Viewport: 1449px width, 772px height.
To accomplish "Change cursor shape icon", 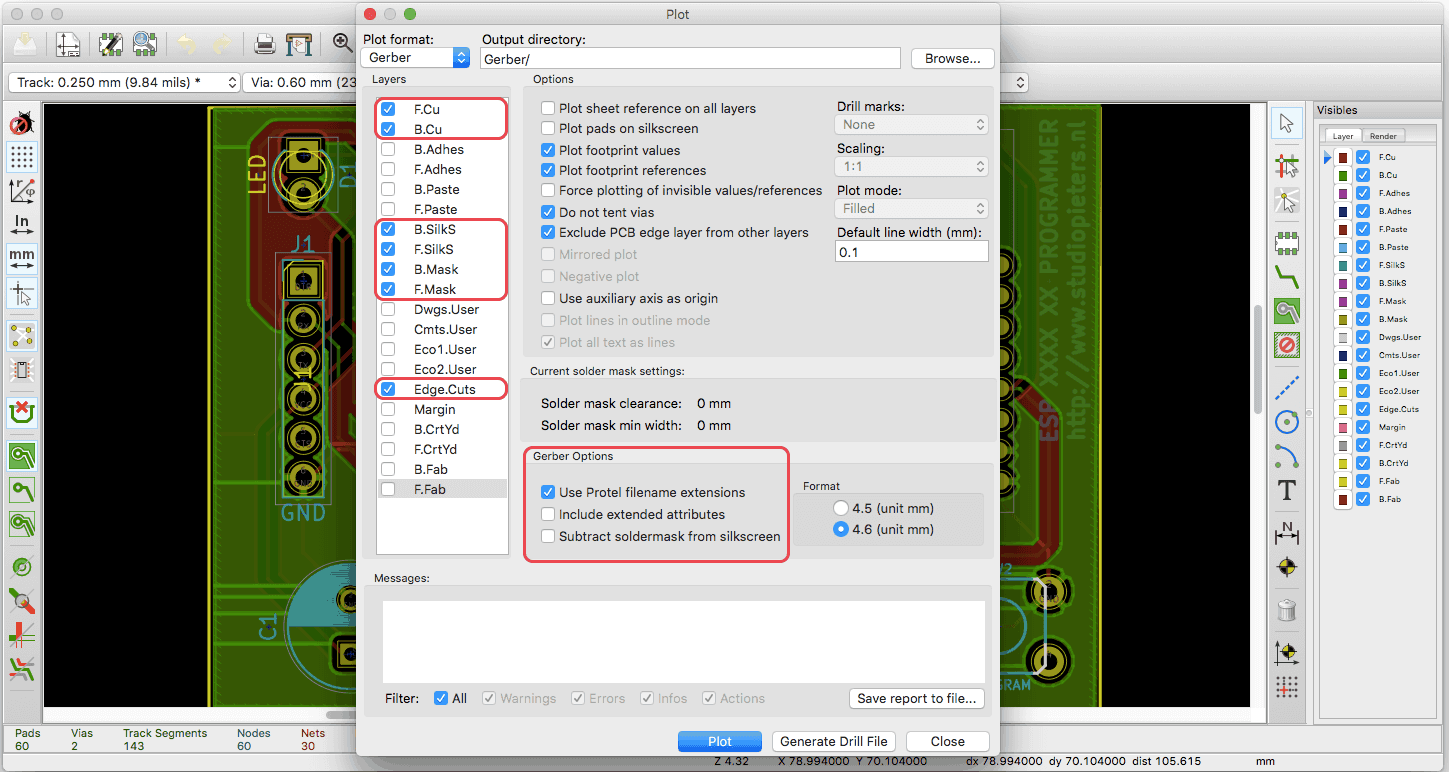I will tap(22, 293).
